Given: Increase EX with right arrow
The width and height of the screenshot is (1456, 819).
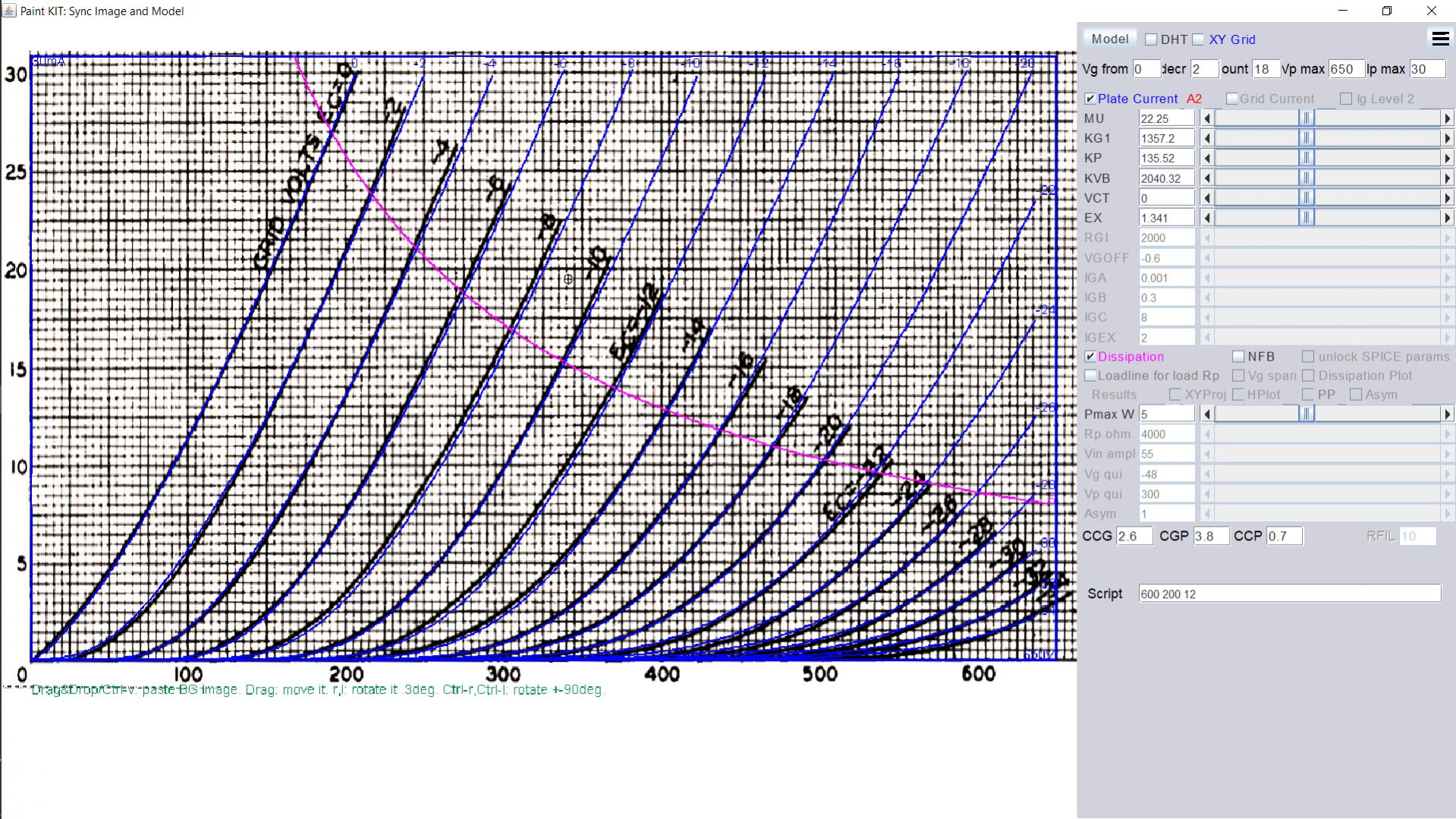Looking at the screenshot, I should 1447,218.
